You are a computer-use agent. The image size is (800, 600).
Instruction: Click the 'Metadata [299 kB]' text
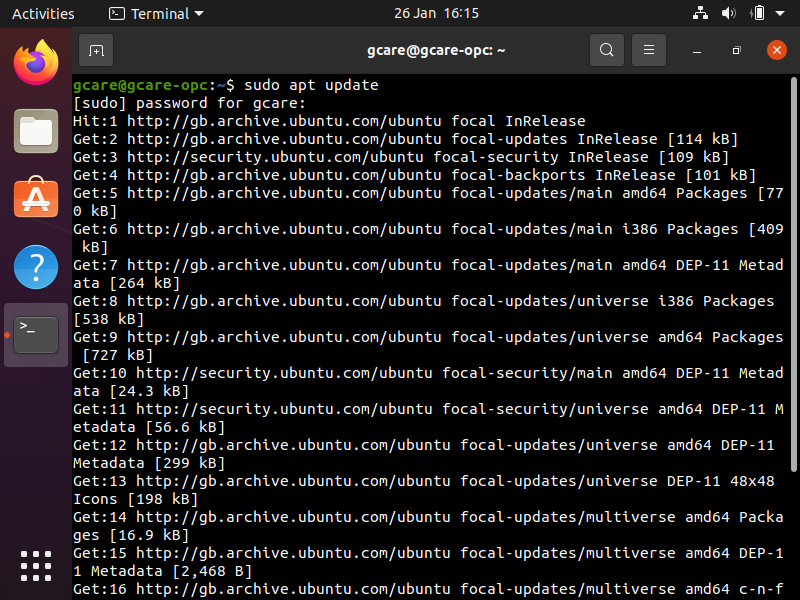click(149, 463)
